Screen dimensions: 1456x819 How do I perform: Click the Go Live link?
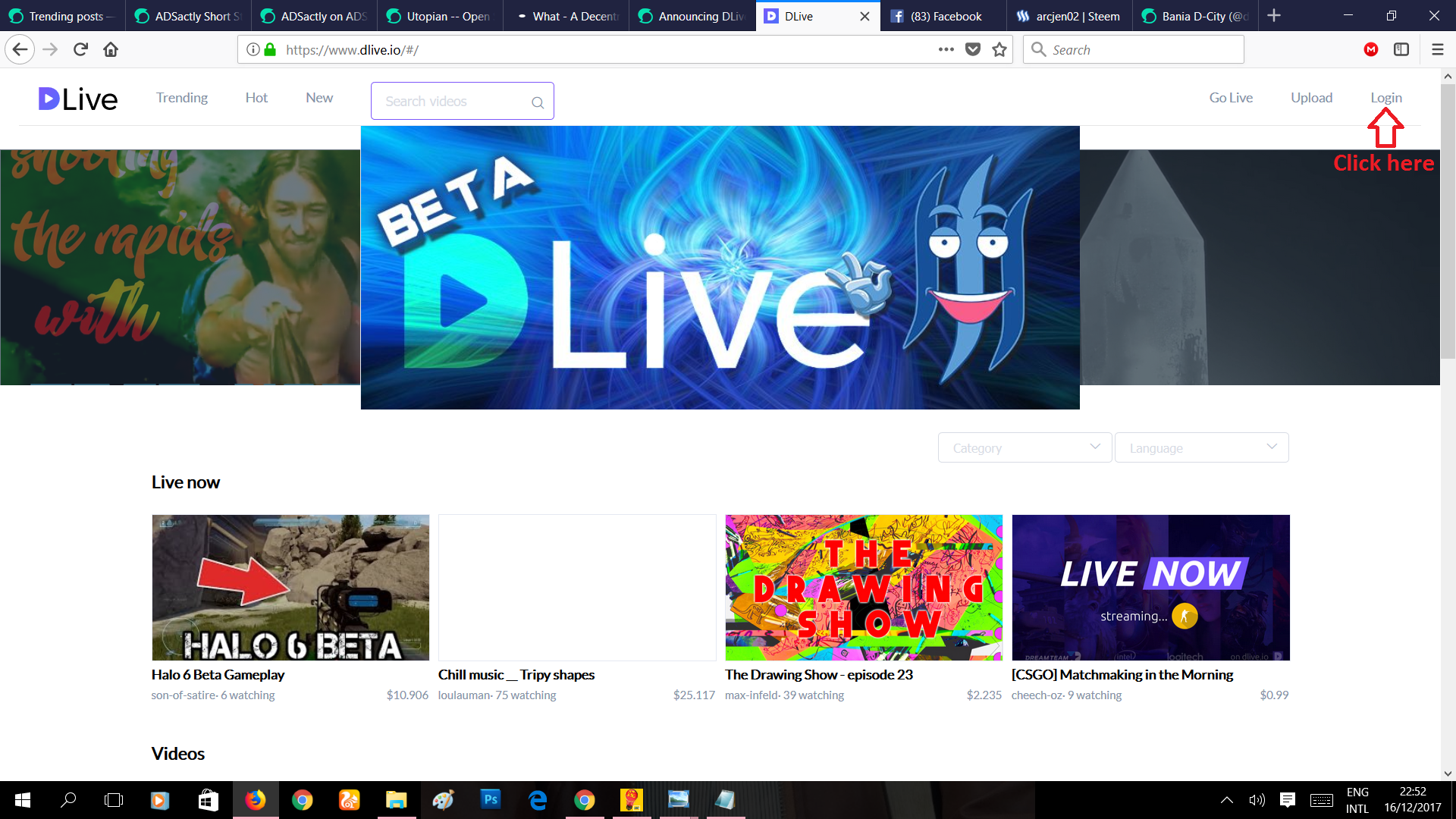click(x=1231, y=98)
